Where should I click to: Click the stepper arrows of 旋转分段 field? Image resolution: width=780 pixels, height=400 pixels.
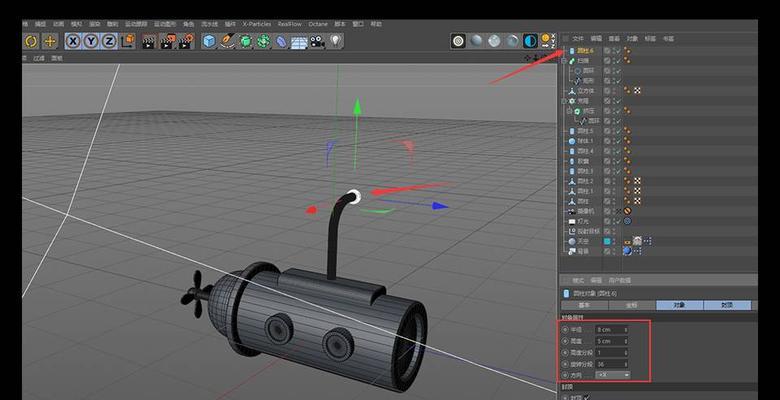pos(625,364)
